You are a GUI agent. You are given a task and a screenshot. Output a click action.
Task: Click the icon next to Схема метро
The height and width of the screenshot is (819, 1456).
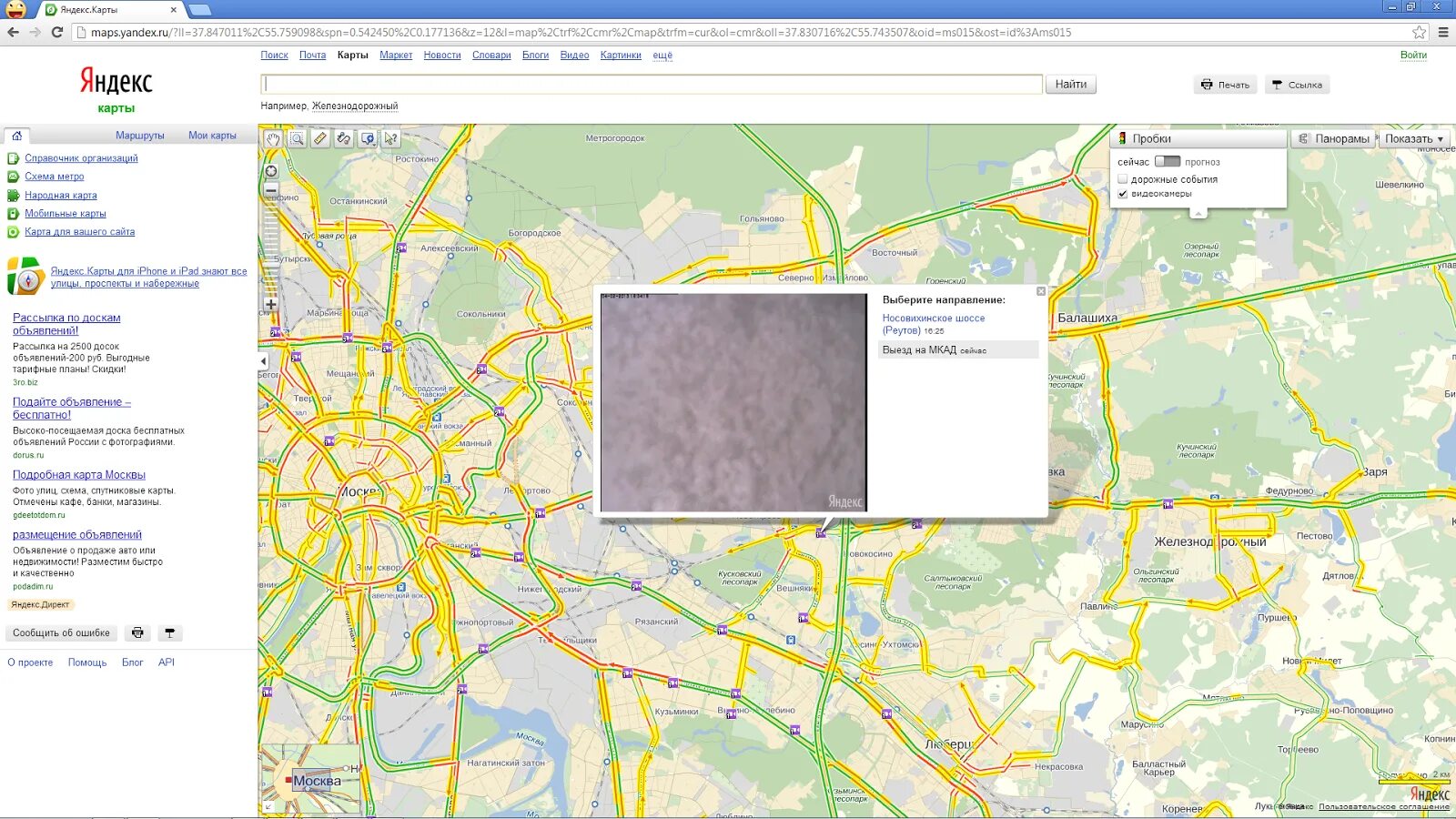point(13,177)
